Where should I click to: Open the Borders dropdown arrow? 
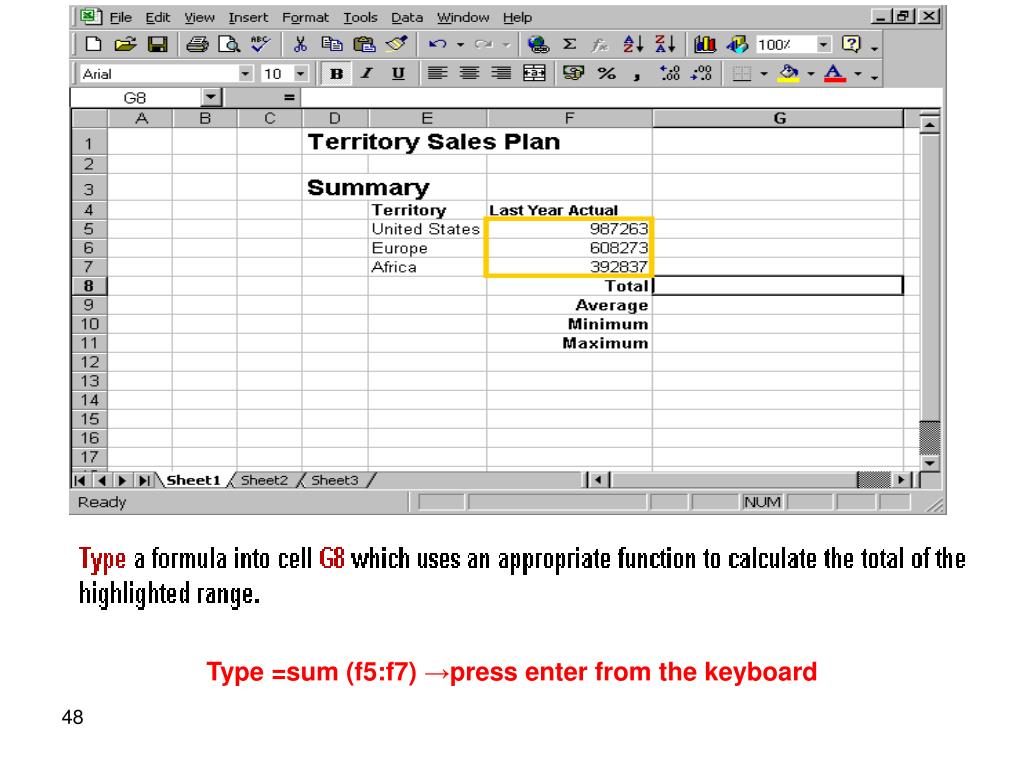[763, 74]
